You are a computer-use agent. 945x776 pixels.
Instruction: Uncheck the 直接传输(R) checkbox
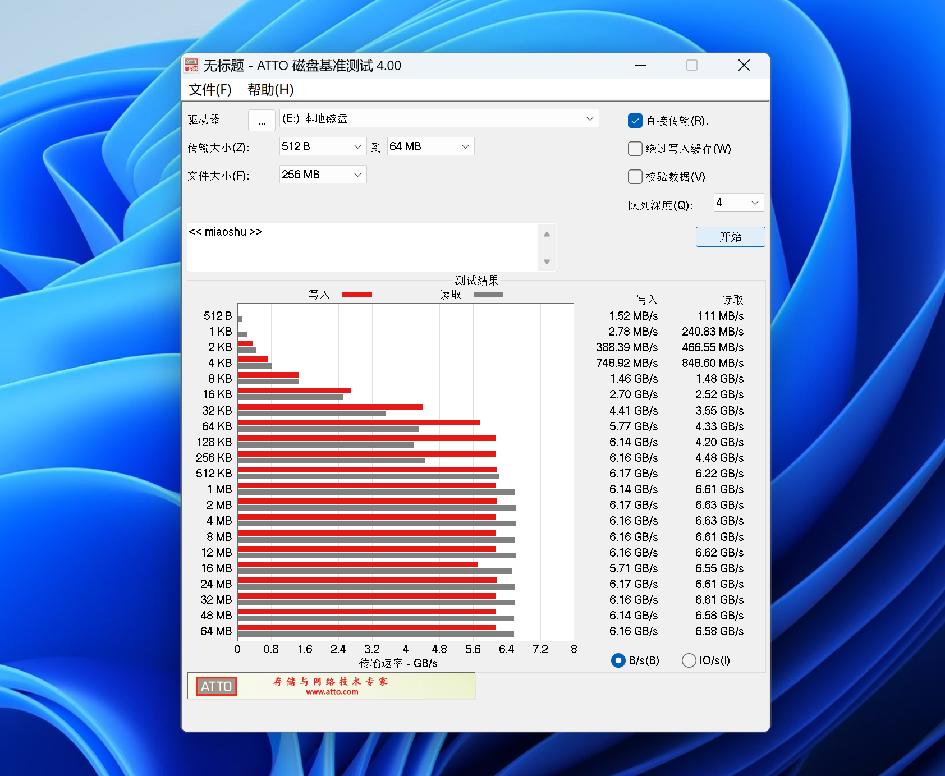point(636,120)
